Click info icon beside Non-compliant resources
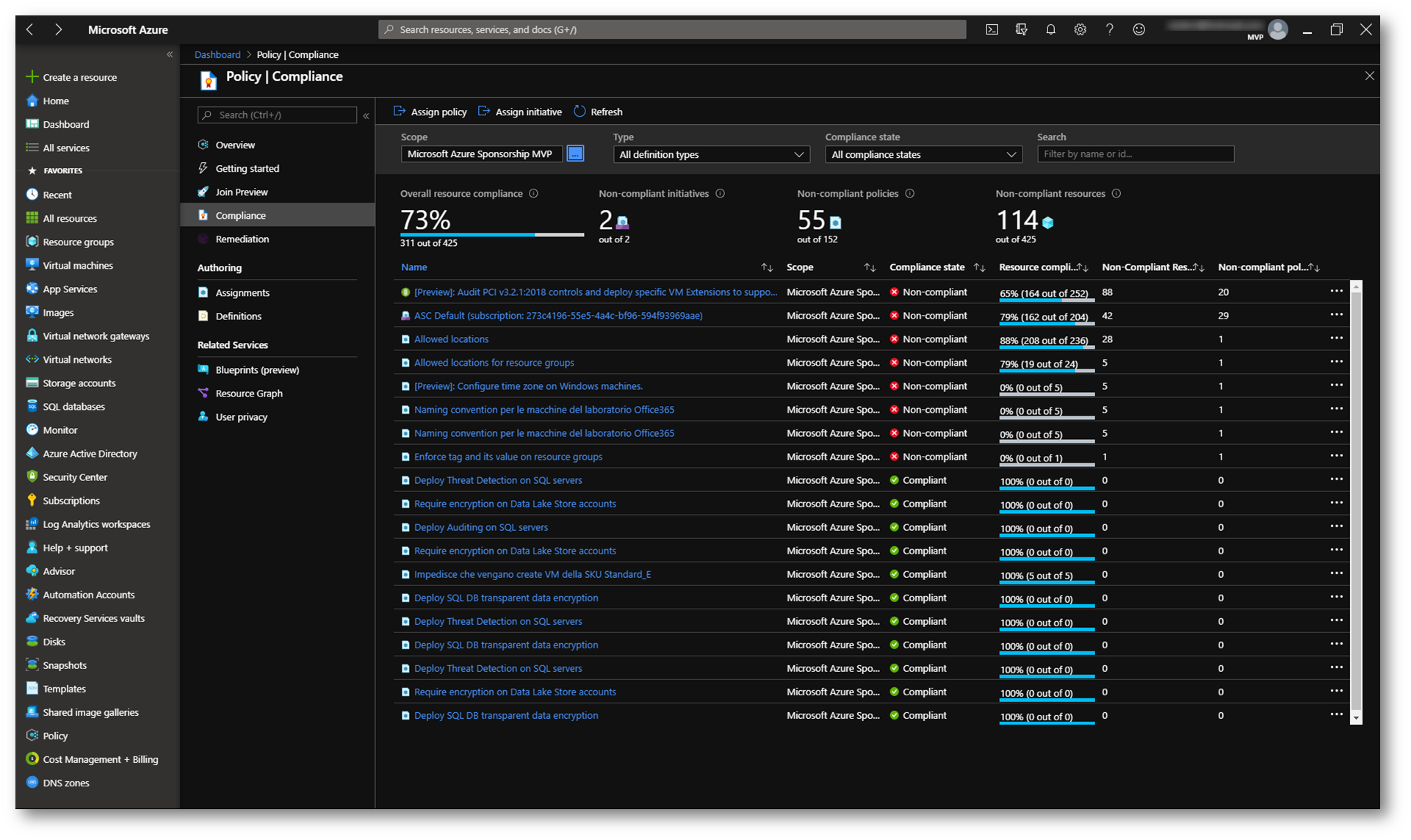This screenshot has height=840, width=1411. 1116,194
